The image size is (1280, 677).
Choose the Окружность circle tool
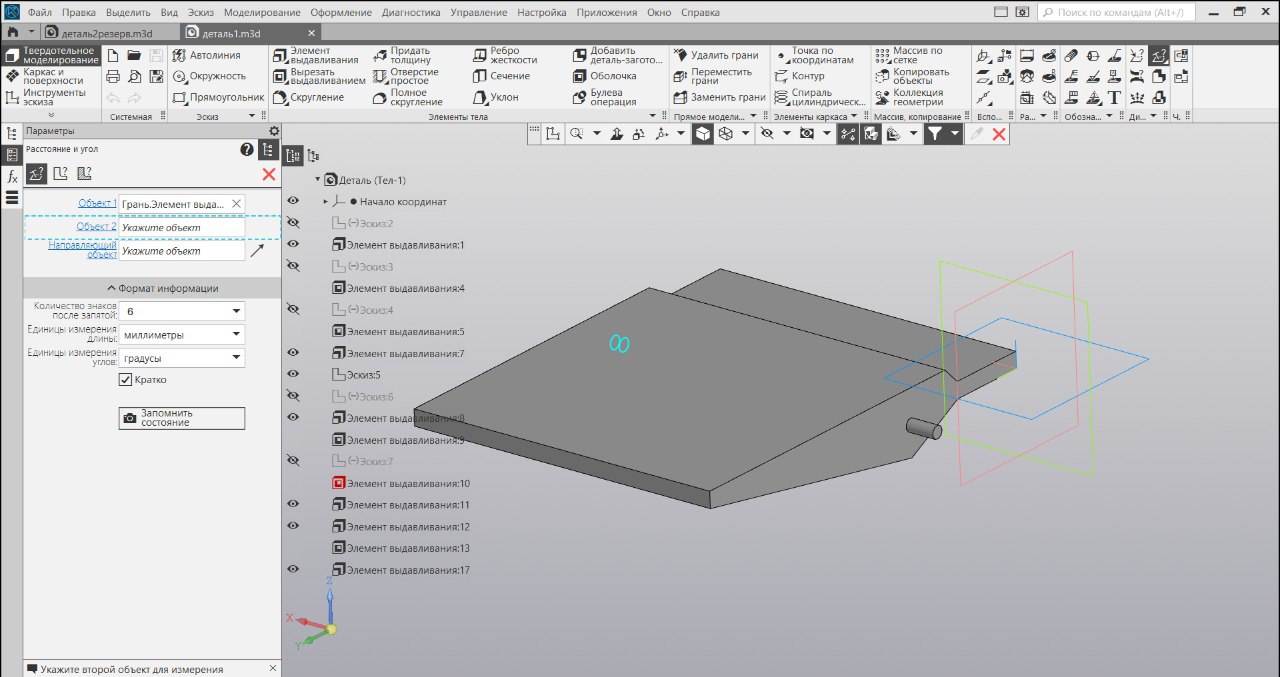209,76
